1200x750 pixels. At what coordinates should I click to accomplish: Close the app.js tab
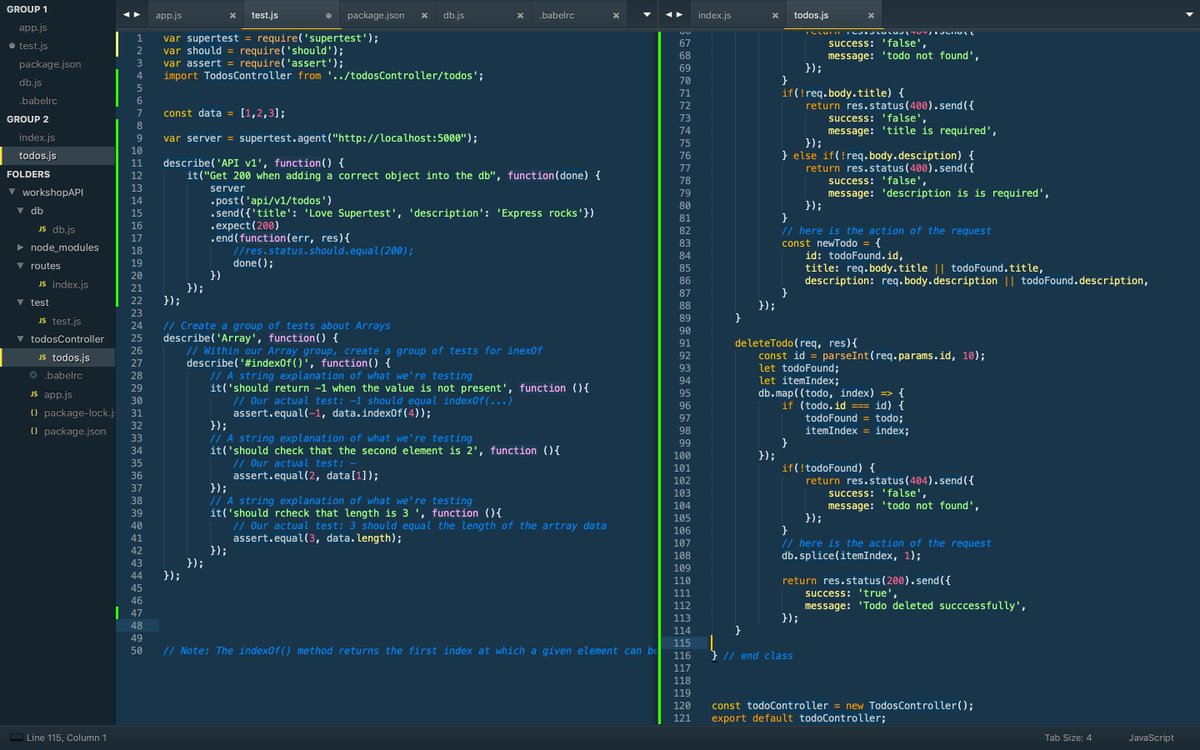[232, 16]
